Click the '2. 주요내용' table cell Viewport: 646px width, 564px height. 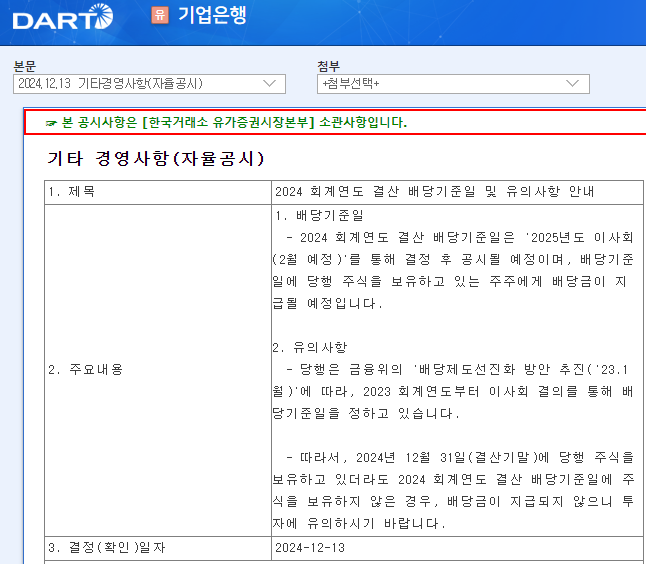[158, 370]
